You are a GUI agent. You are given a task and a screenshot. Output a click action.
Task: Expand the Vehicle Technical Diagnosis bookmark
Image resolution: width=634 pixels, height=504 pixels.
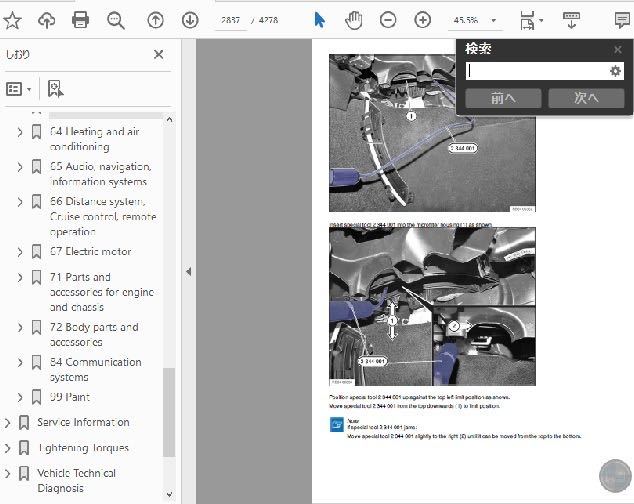click(7, 473)
